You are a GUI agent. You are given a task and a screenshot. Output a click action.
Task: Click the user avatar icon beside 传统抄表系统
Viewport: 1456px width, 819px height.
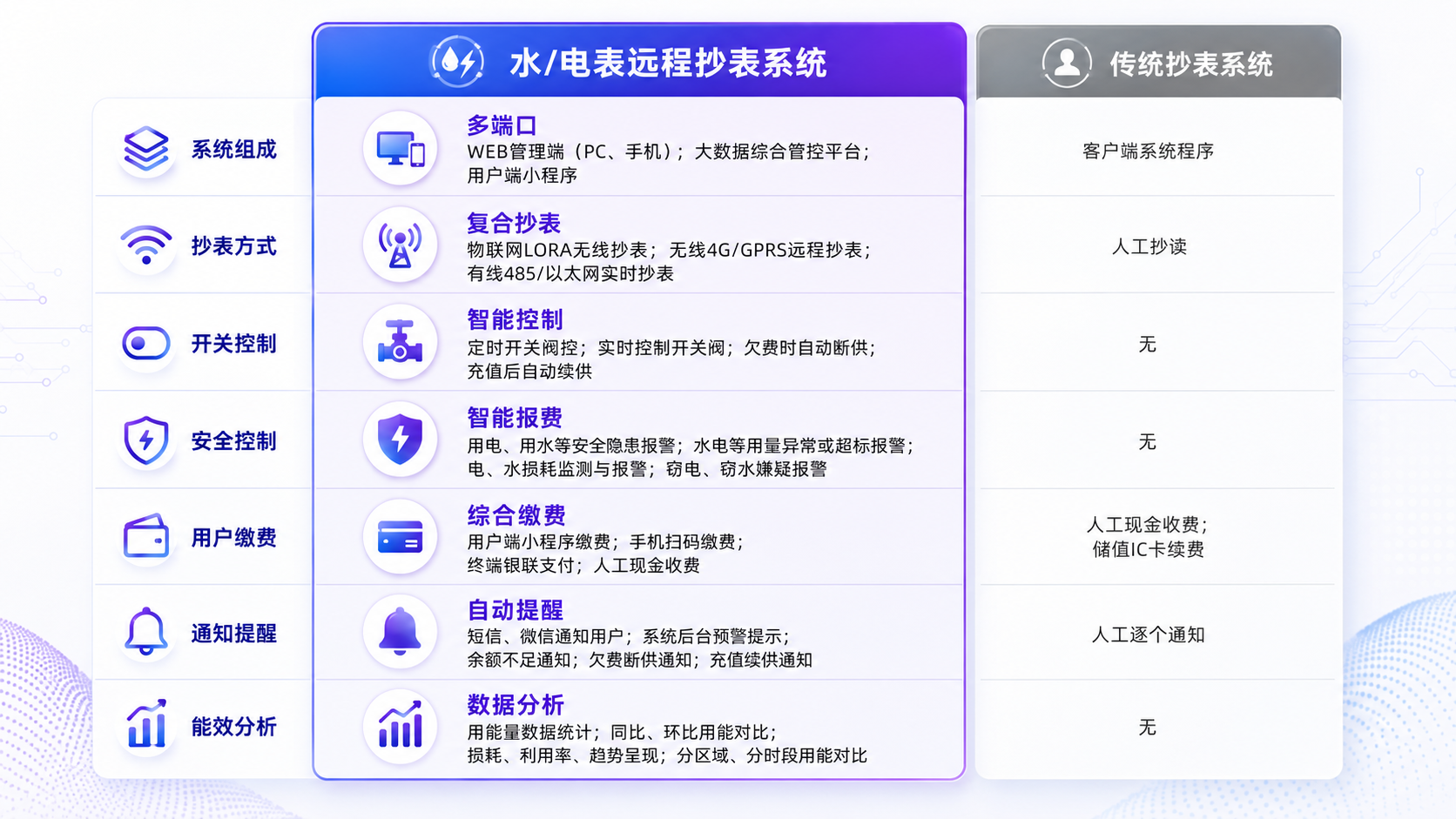(1067, 63)
